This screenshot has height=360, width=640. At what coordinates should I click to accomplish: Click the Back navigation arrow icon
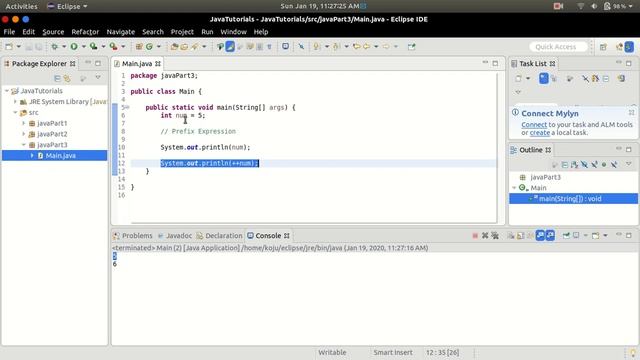(367, 47)
